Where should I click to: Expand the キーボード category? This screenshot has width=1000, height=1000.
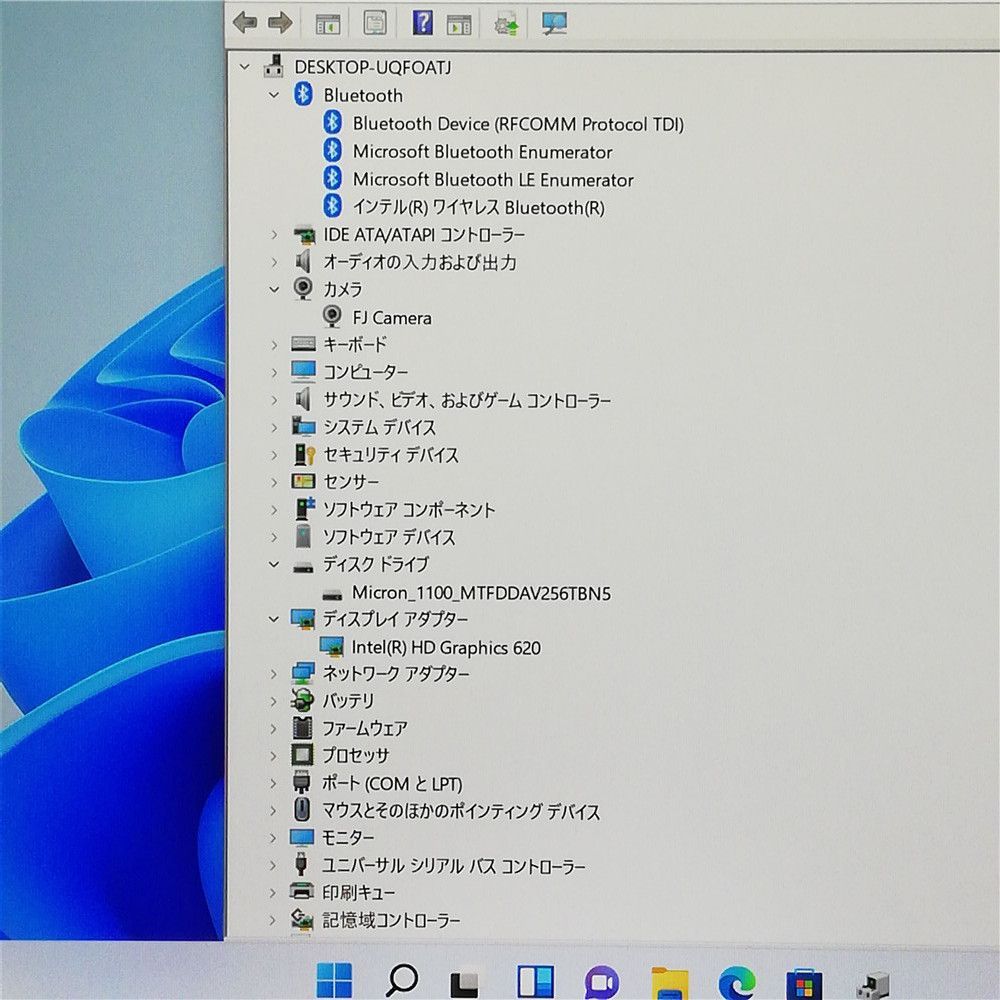click(275, 344)
